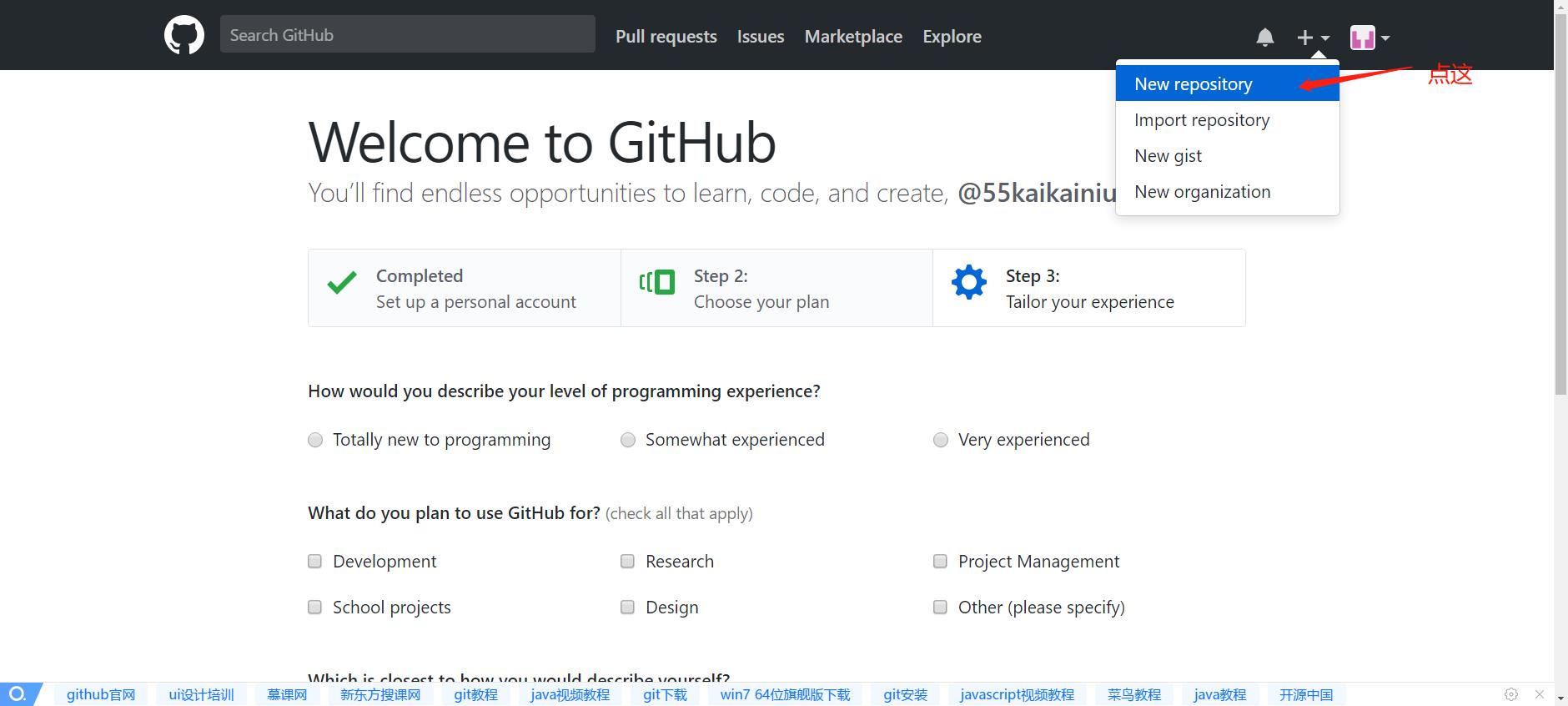Image resolution: width=1568 pixels, height=706 pixels.
Task: Open Pull requests in the header
Action: (x=666, y=37)
